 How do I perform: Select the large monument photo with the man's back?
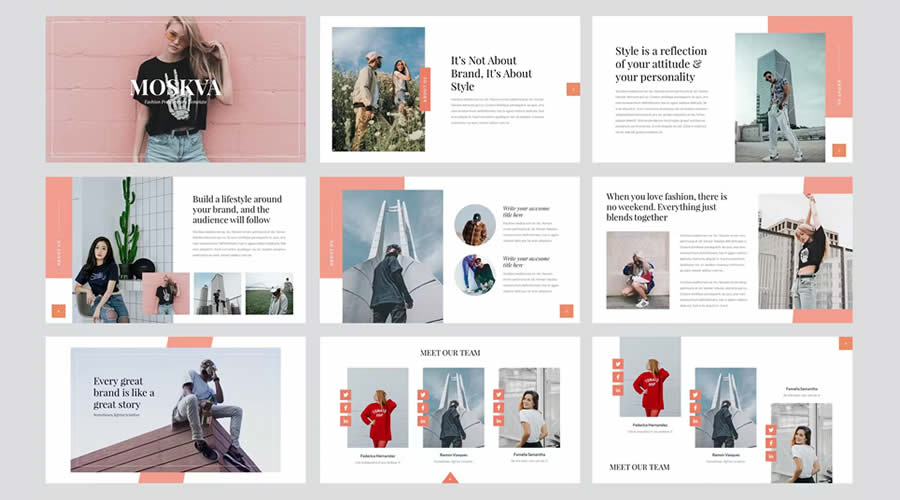[393, 256]
